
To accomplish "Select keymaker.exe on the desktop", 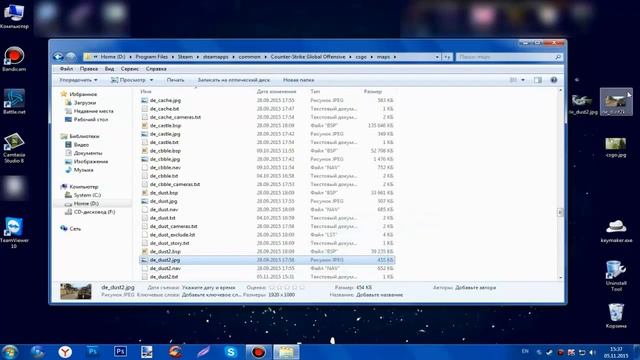I will coord(616,231).
